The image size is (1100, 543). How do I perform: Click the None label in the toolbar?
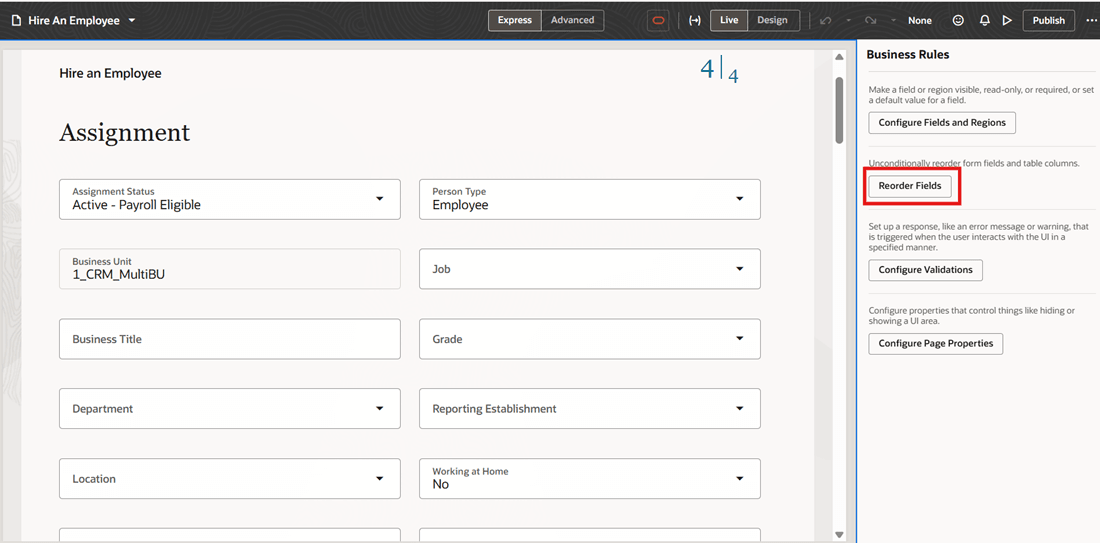pyautogui.click(x=920, y=20)
